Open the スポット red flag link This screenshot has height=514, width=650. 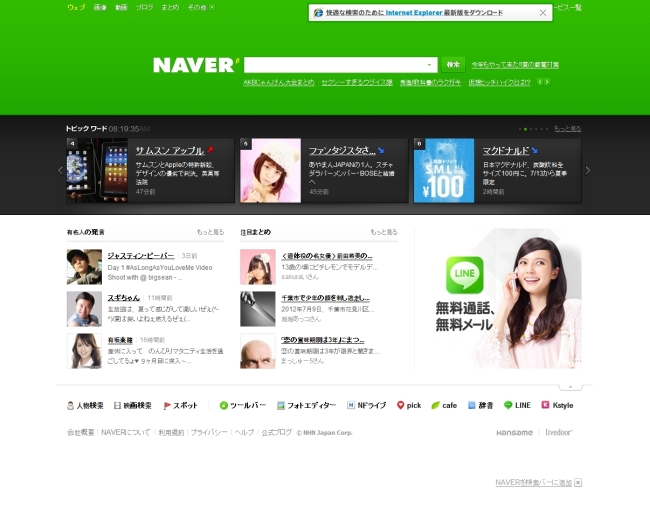(180, 405)
